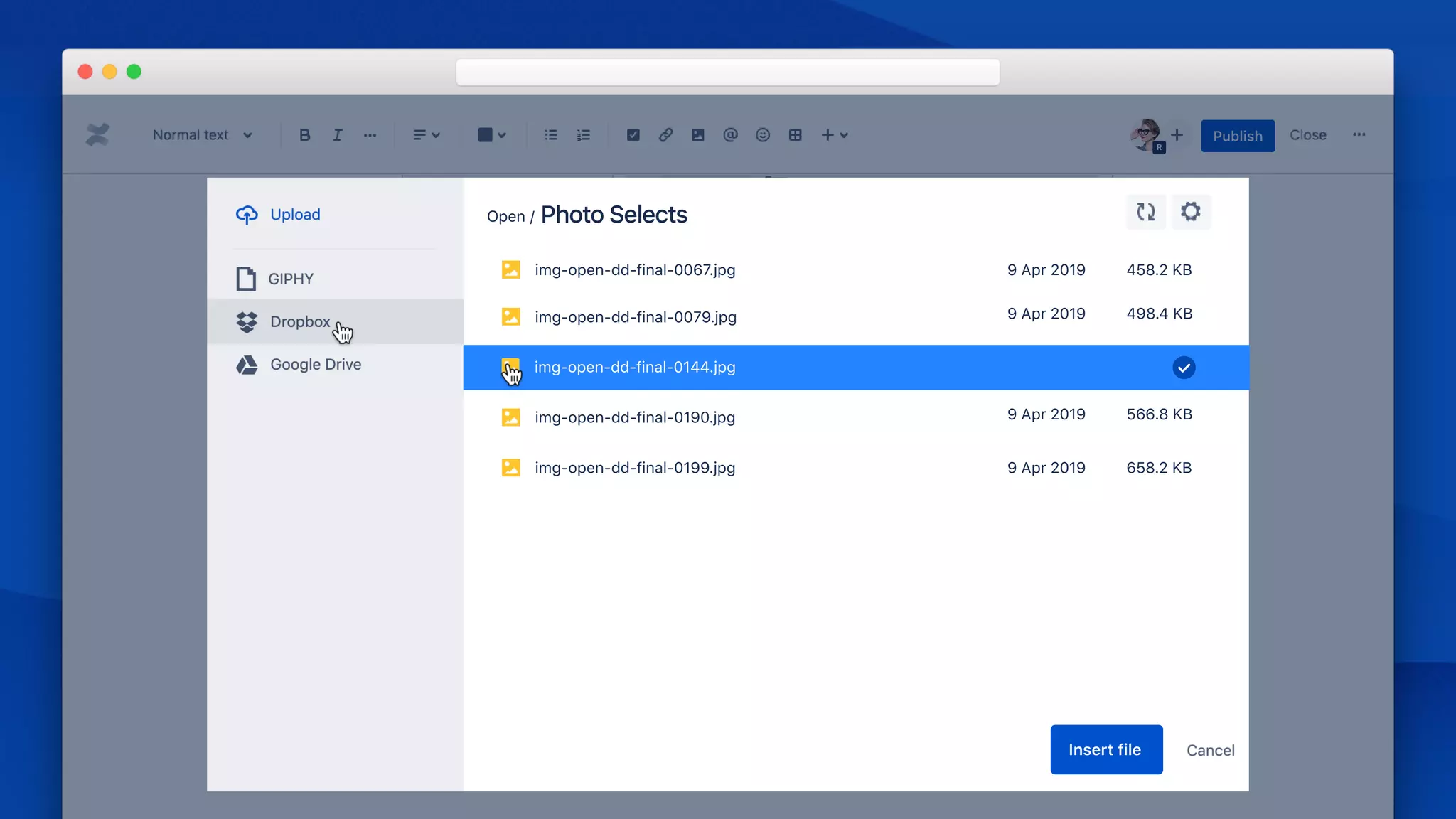Toggle italic formatting in toolbar
This screenshot has width=1456, height=819.
[x=337, y=135]
